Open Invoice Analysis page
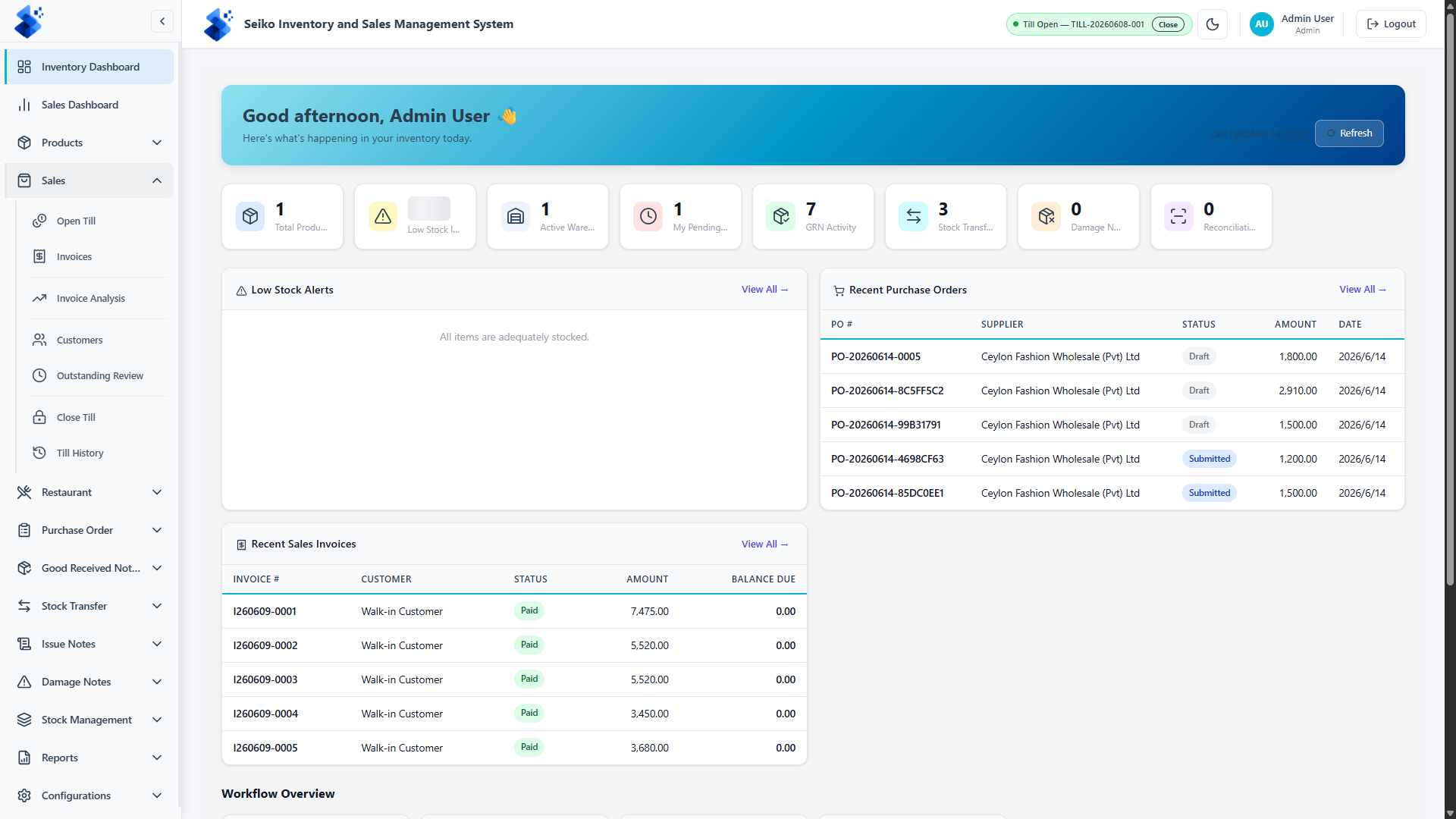 coord(98,298)
